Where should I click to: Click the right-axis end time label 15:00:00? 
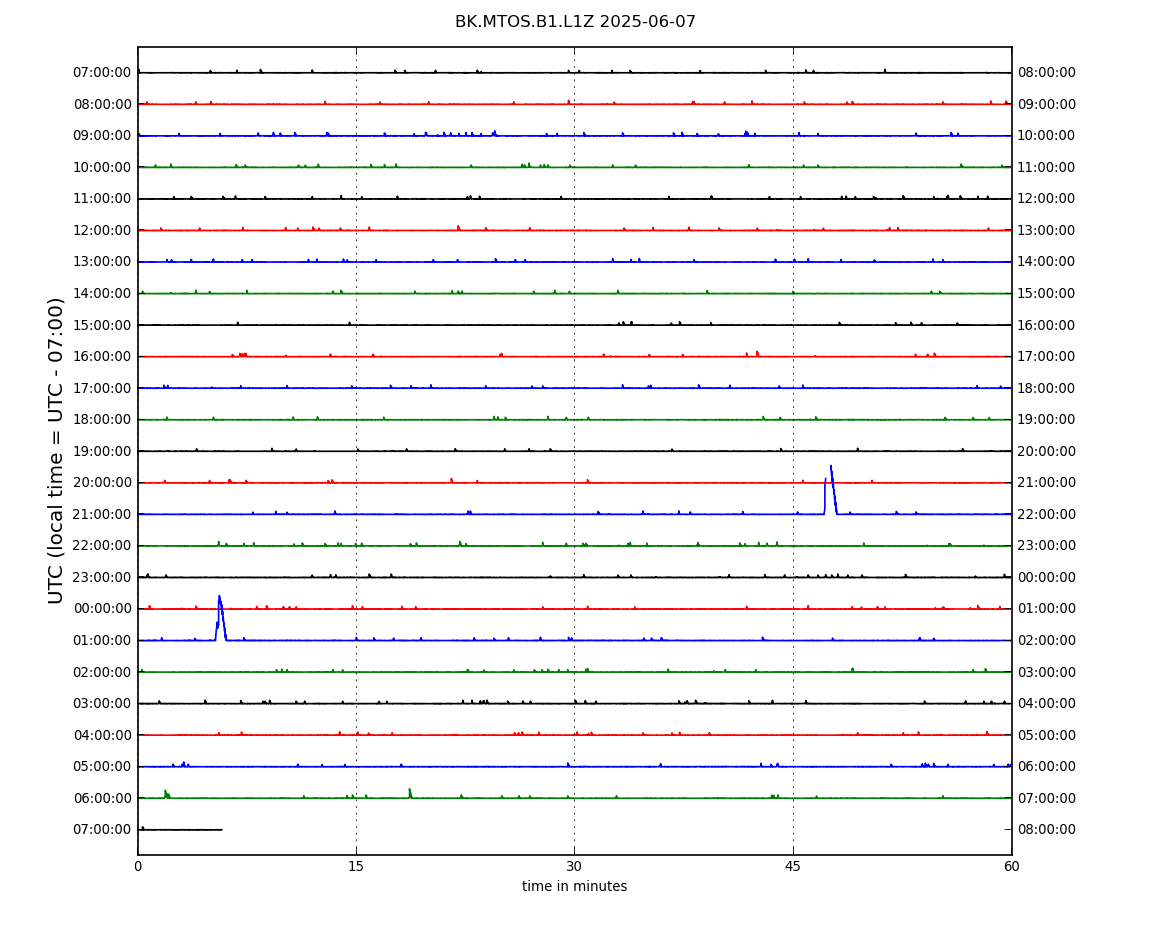coord(1047,293)
